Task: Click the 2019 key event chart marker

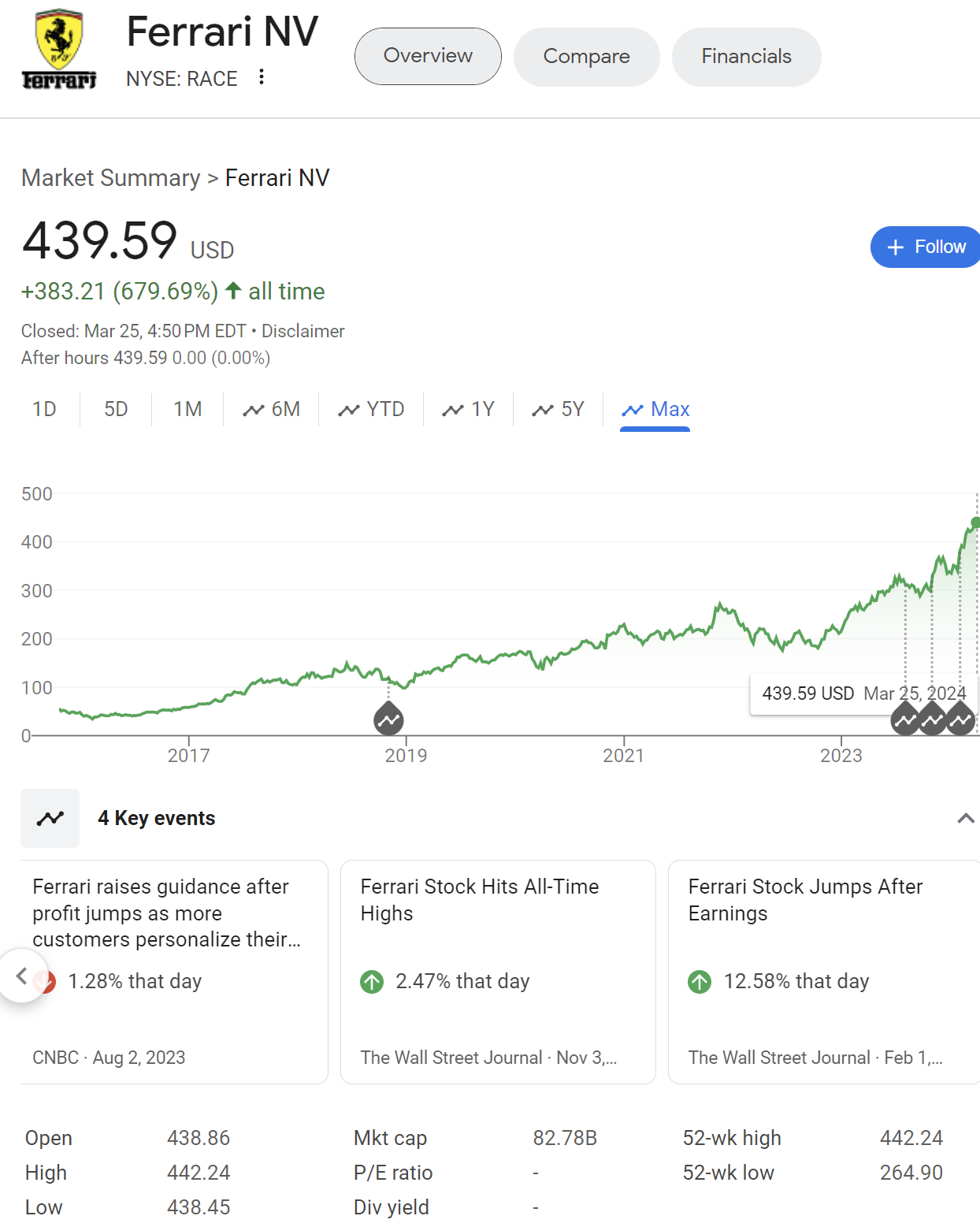Action: click(x=388, y=719)
